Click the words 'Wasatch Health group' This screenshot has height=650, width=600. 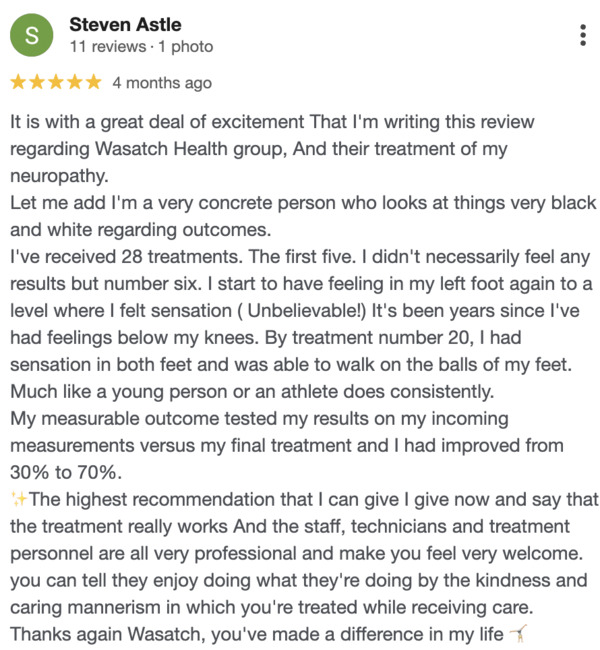tap(191, 149)
